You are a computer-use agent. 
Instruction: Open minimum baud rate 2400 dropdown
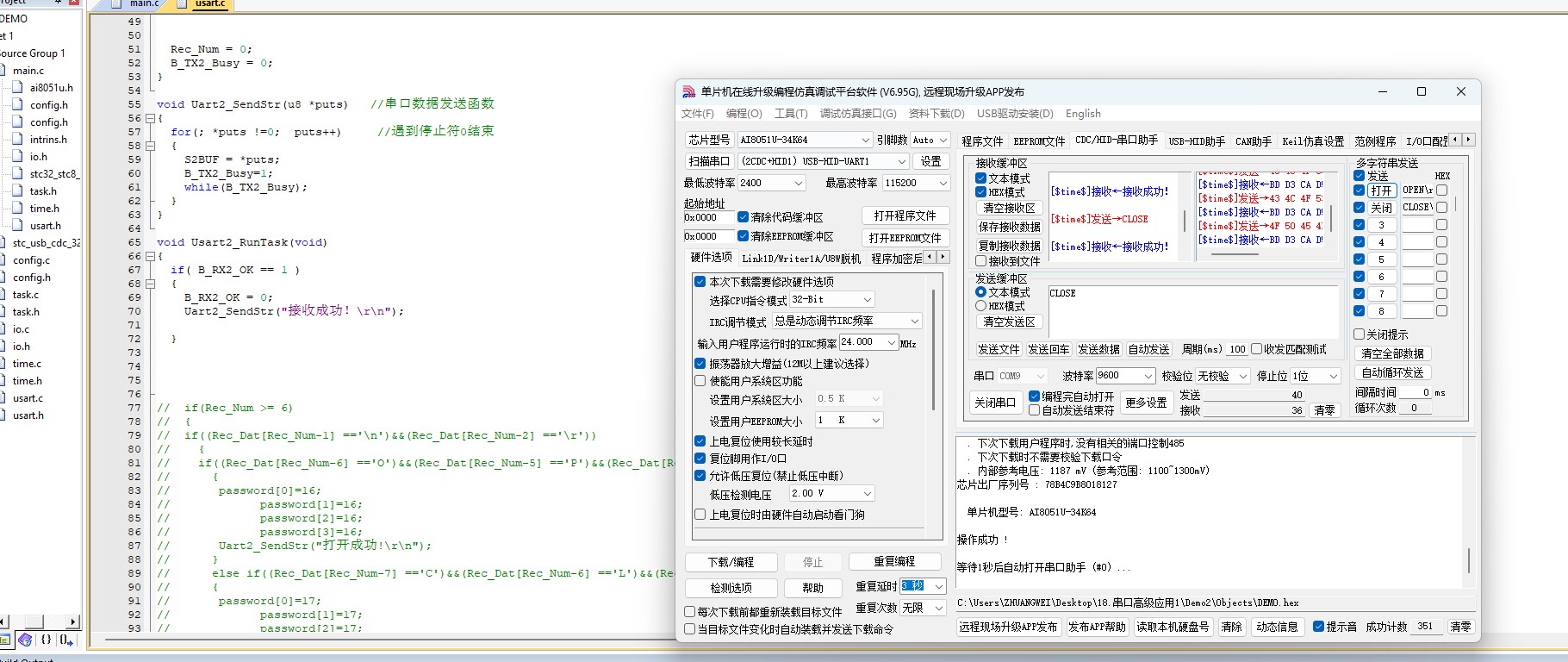coord(771,183)
